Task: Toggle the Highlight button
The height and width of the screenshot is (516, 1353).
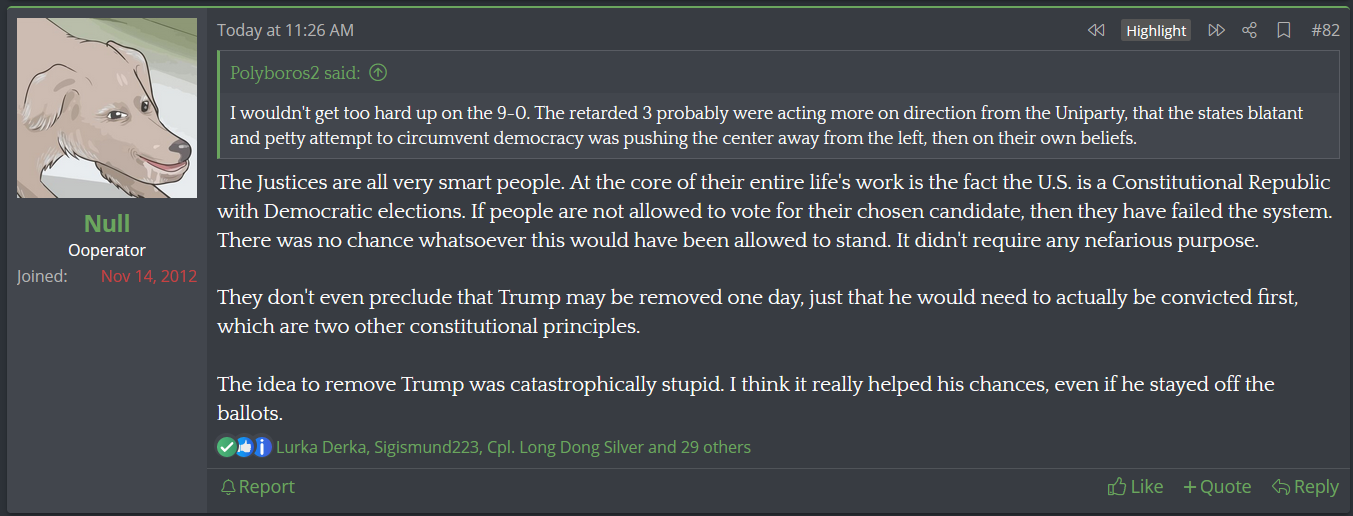Action: (x=1156, y=31)
